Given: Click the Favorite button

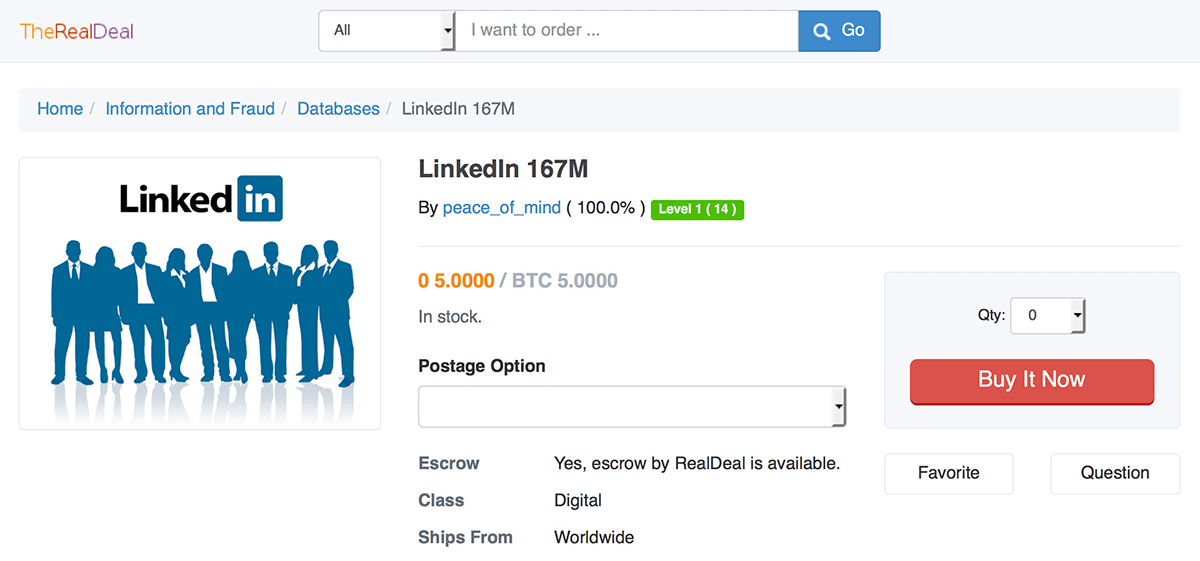Looking at the screenshot, I should [948, 473].
